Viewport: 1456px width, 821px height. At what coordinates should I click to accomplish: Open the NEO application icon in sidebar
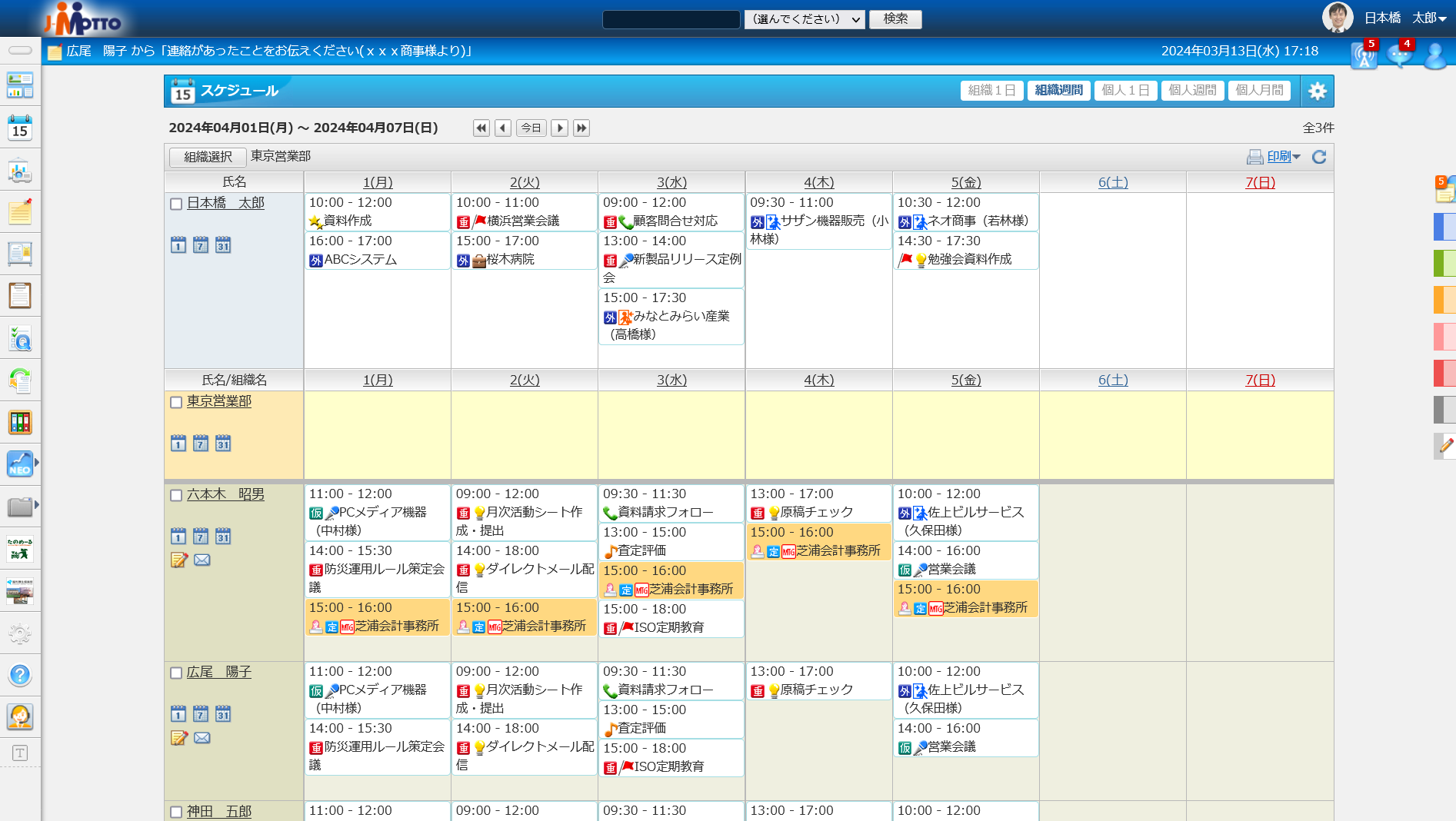point(20,464)
